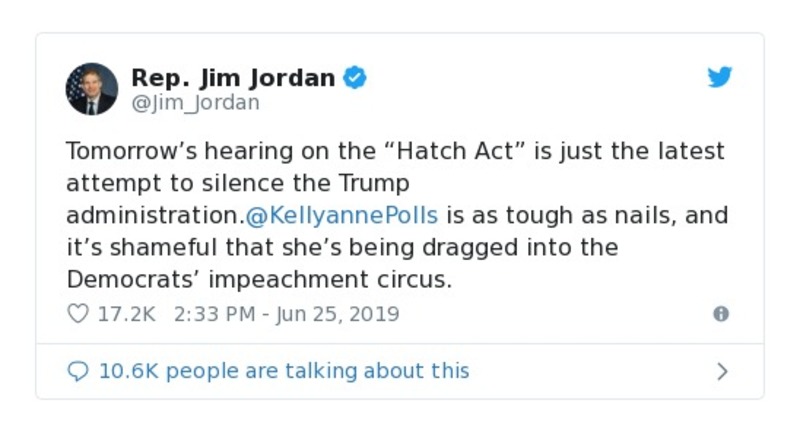Open the tweet info icon
The width and height of the screenshot is (800, 432).
pos(720,314)
